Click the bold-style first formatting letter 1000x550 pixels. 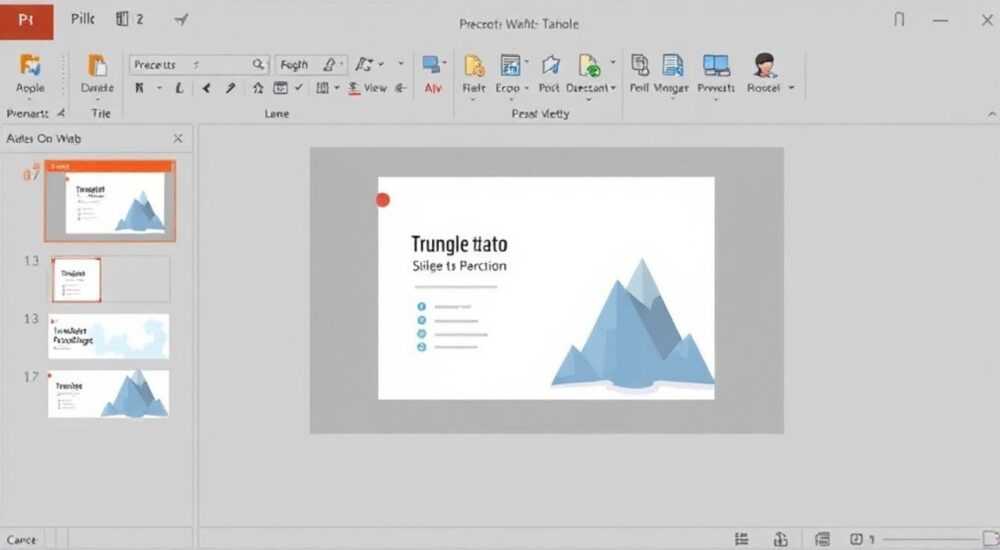click(139, 88)
